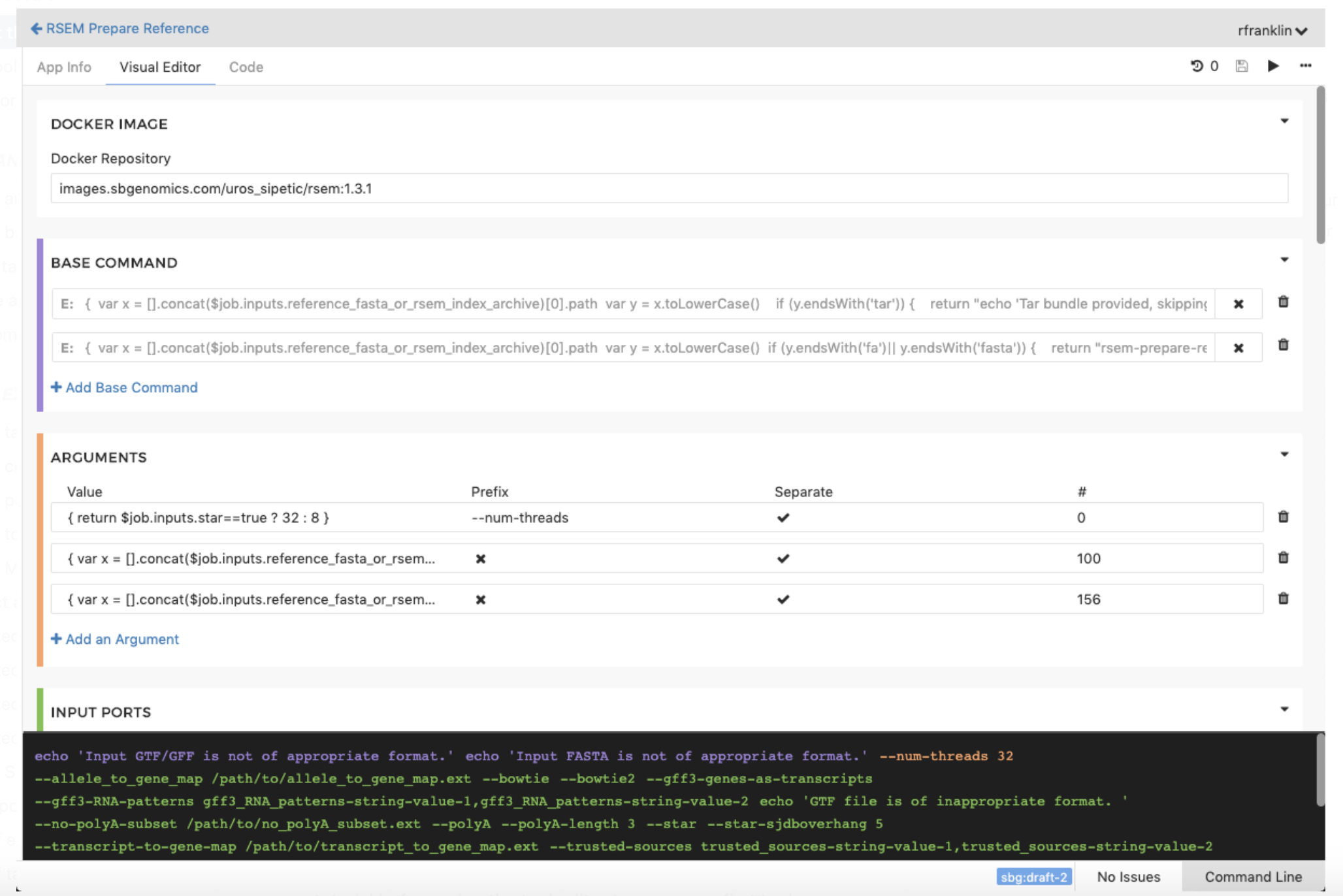Click the command line panel scrollbar
This screenshot has height=896, width=1343.
point(1320,771)
